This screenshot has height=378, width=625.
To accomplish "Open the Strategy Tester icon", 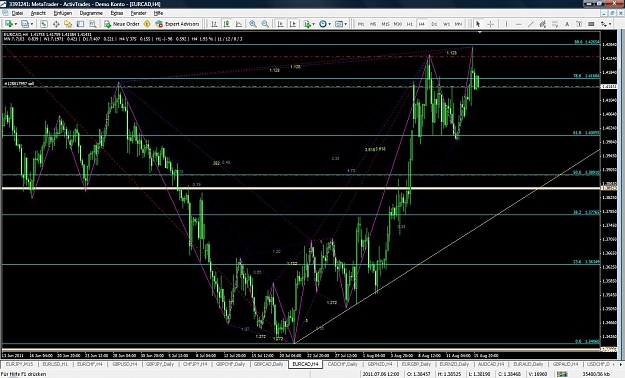I will coord(93,24).
